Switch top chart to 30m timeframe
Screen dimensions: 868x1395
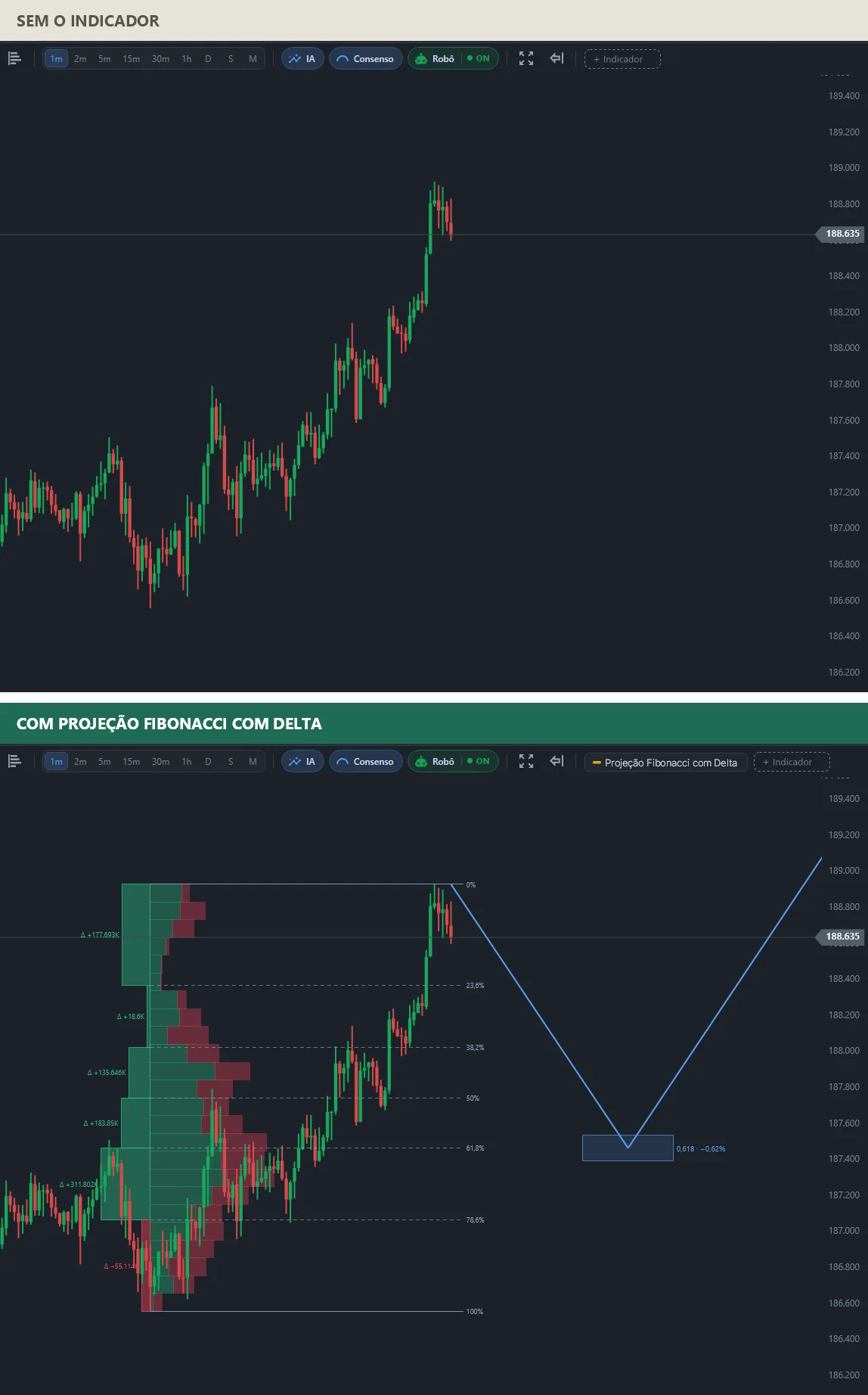click(160, 59)
